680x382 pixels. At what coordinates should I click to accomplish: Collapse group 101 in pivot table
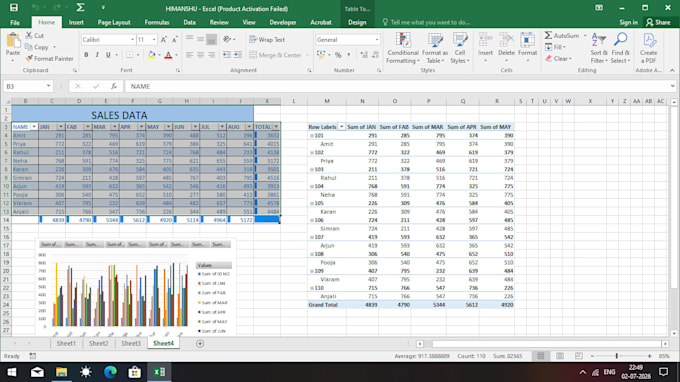pos(311,136)
